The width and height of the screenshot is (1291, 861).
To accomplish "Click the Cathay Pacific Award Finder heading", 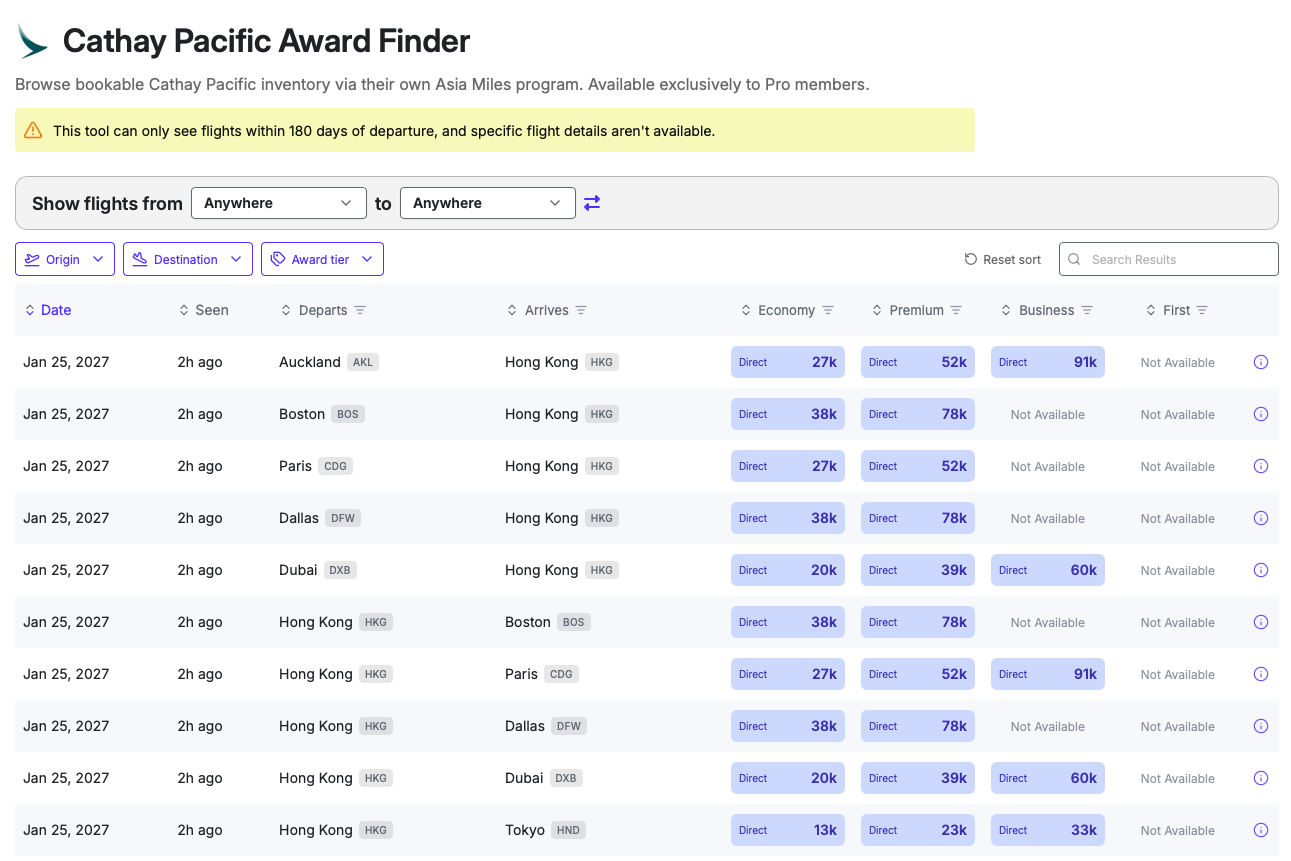I will (266, 41).
